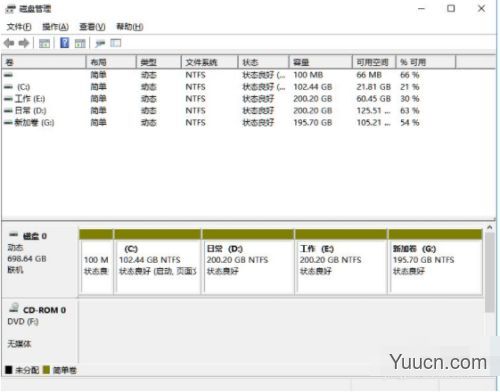Select the 100 M partition block on Disk 0
500x392 pixels.
coord(96,262)
